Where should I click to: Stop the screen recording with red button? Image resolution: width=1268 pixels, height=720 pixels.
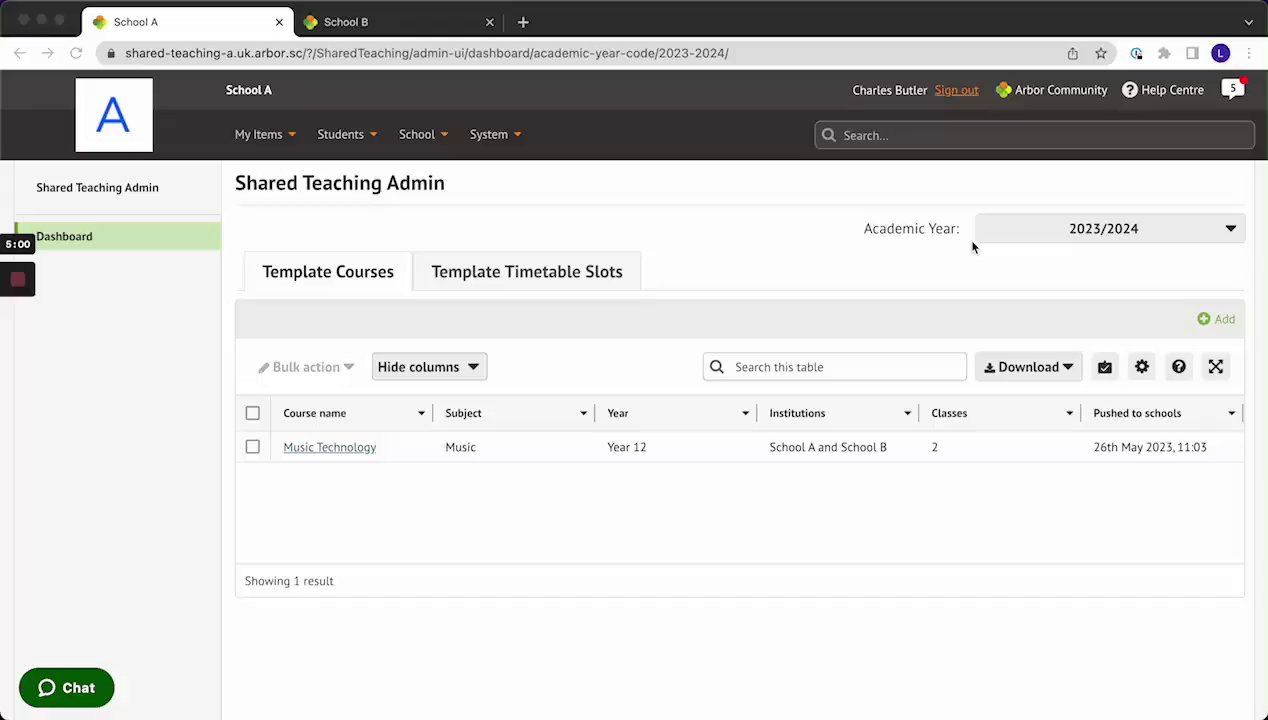point(18,280)
